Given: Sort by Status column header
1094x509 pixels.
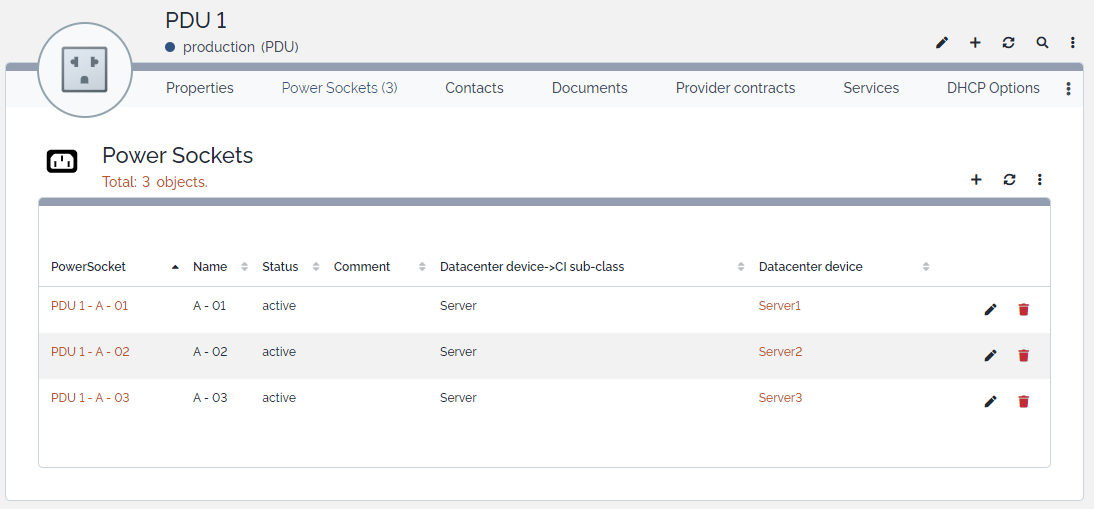Looking at the screenshot, I should pyautogui.click(x=280, y=267).
